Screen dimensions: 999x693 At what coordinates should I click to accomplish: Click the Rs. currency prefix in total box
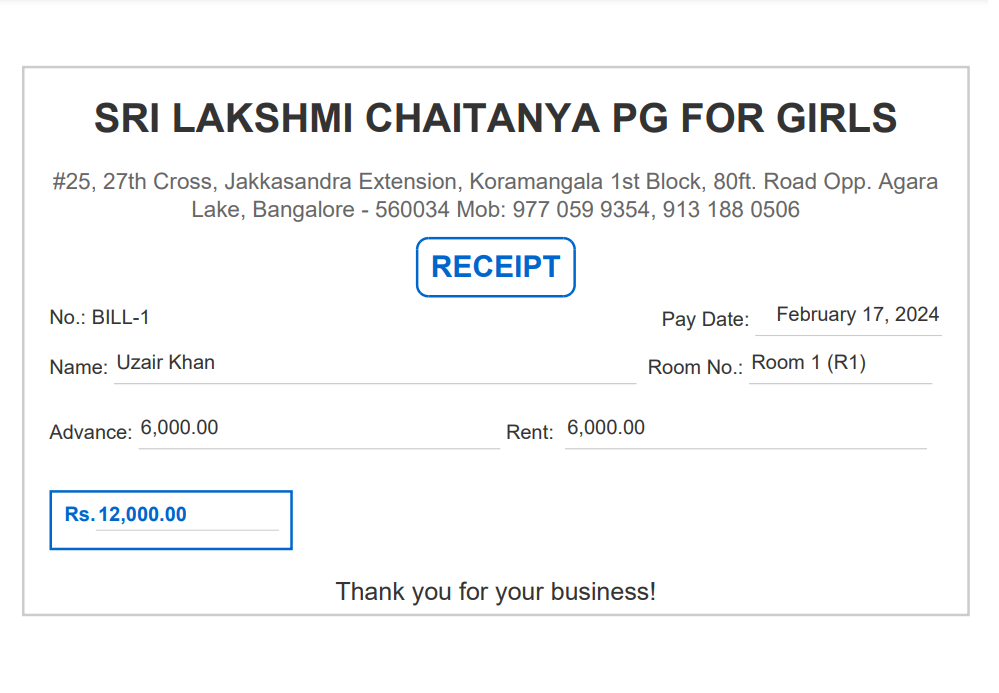79,515
